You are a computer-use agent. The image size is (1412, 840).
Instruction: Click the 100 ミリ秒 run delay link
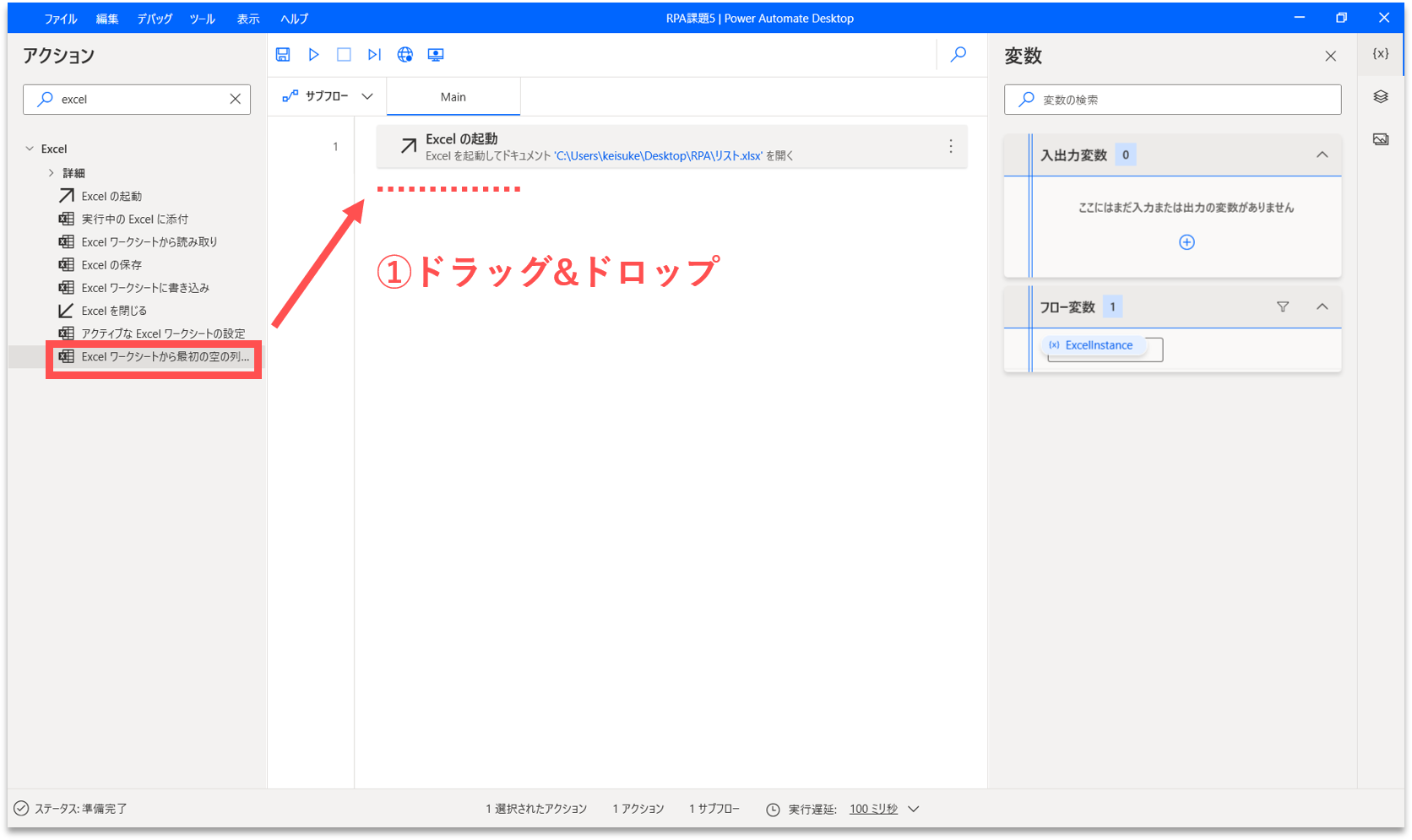click(x=873, y=809)
